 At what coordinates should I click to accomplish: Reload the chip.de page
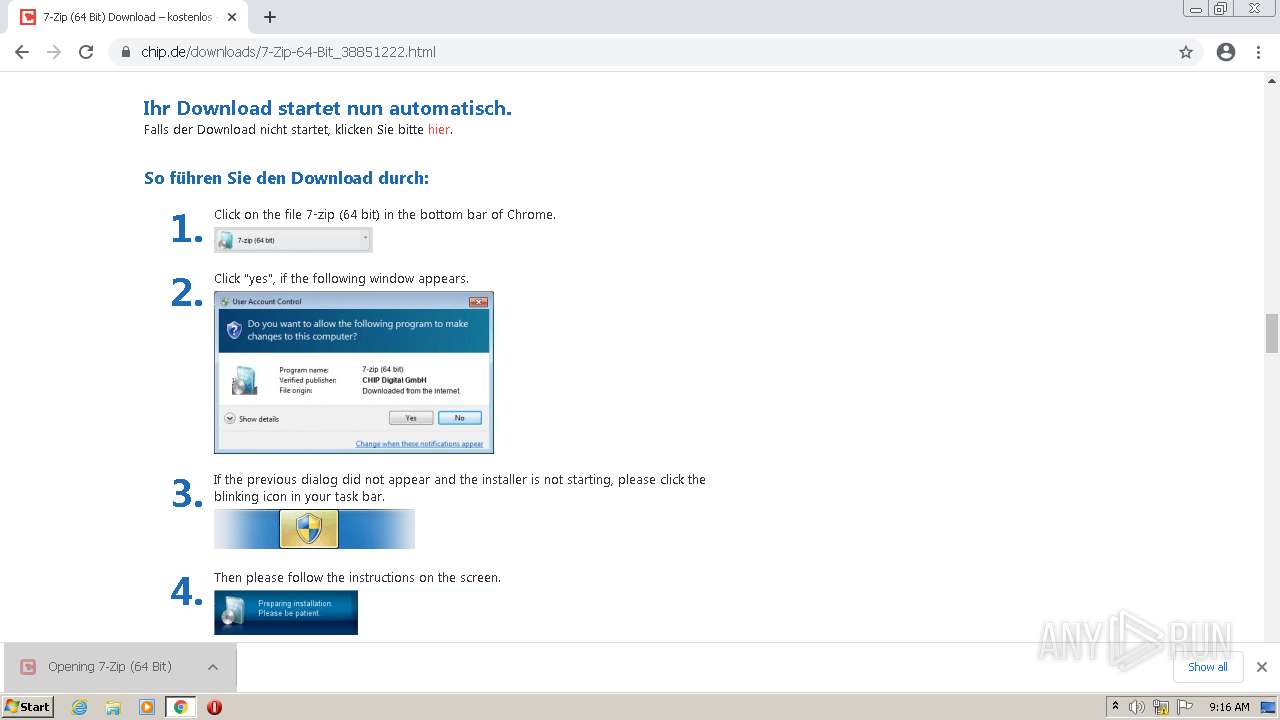coord(86,52)
